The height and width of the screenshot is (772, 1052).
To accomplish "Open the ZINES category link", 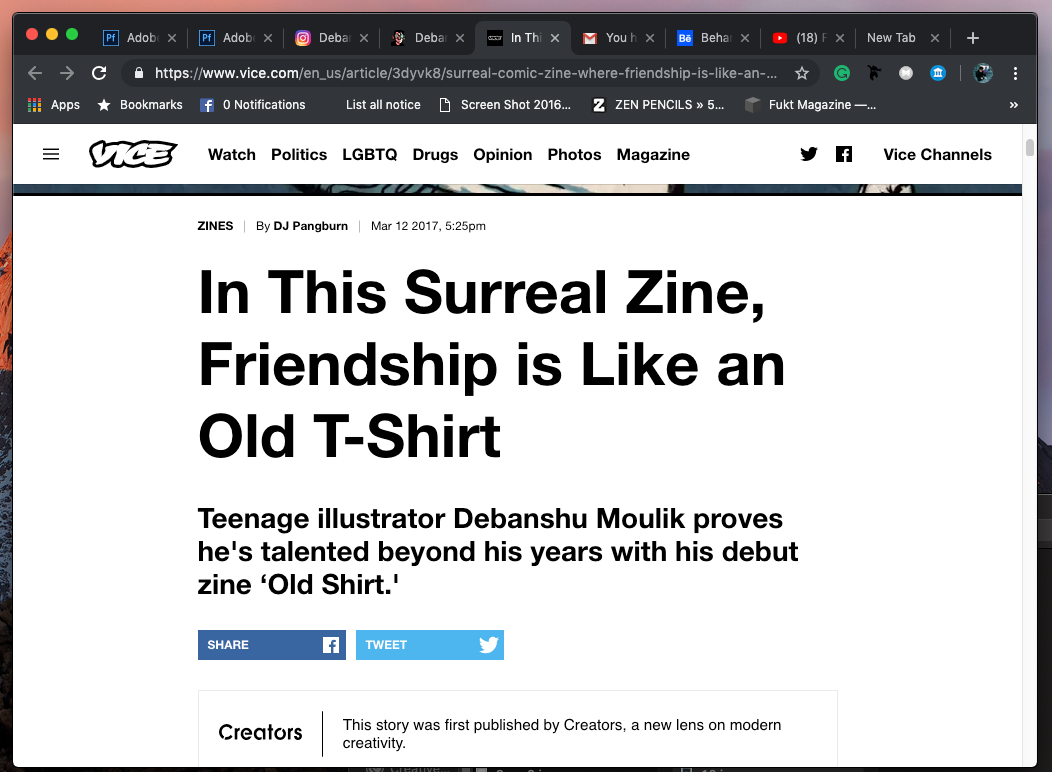I will (x=215, y=226).
